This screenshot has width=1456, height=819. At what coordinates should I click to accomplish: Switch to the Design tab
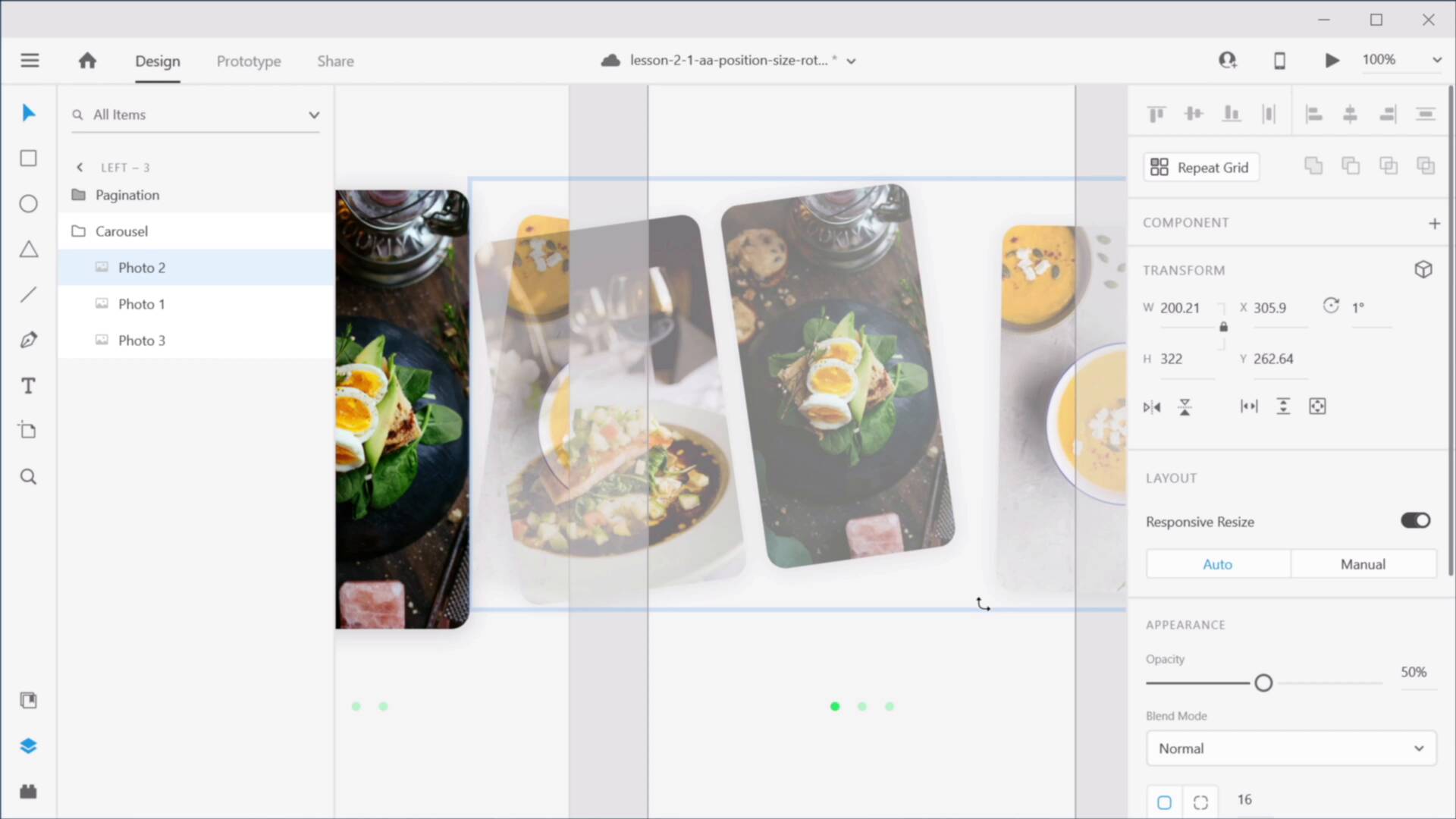tap(158, 61)
